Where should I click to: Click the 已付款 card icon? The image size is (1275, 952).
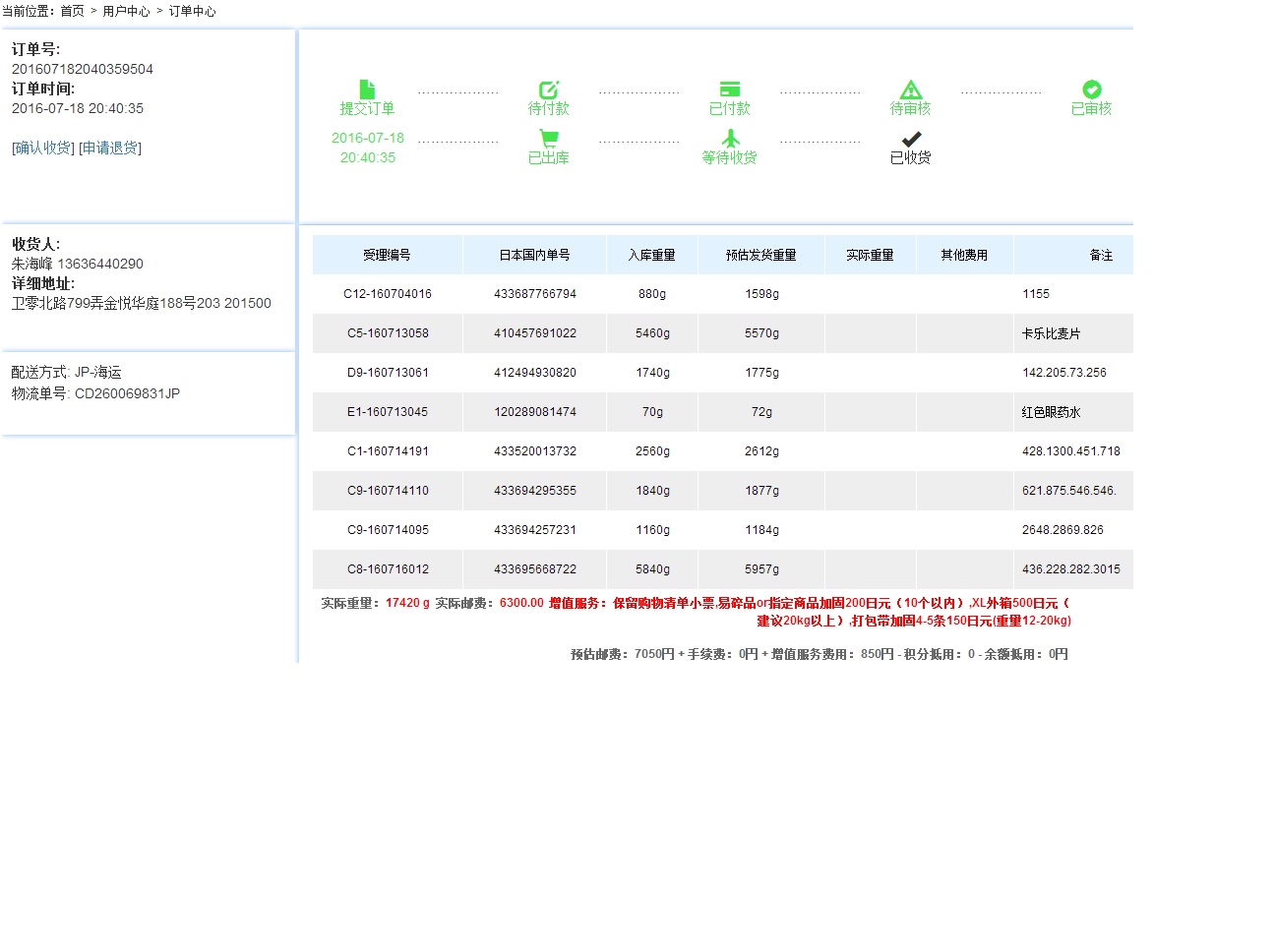point(730,89)
